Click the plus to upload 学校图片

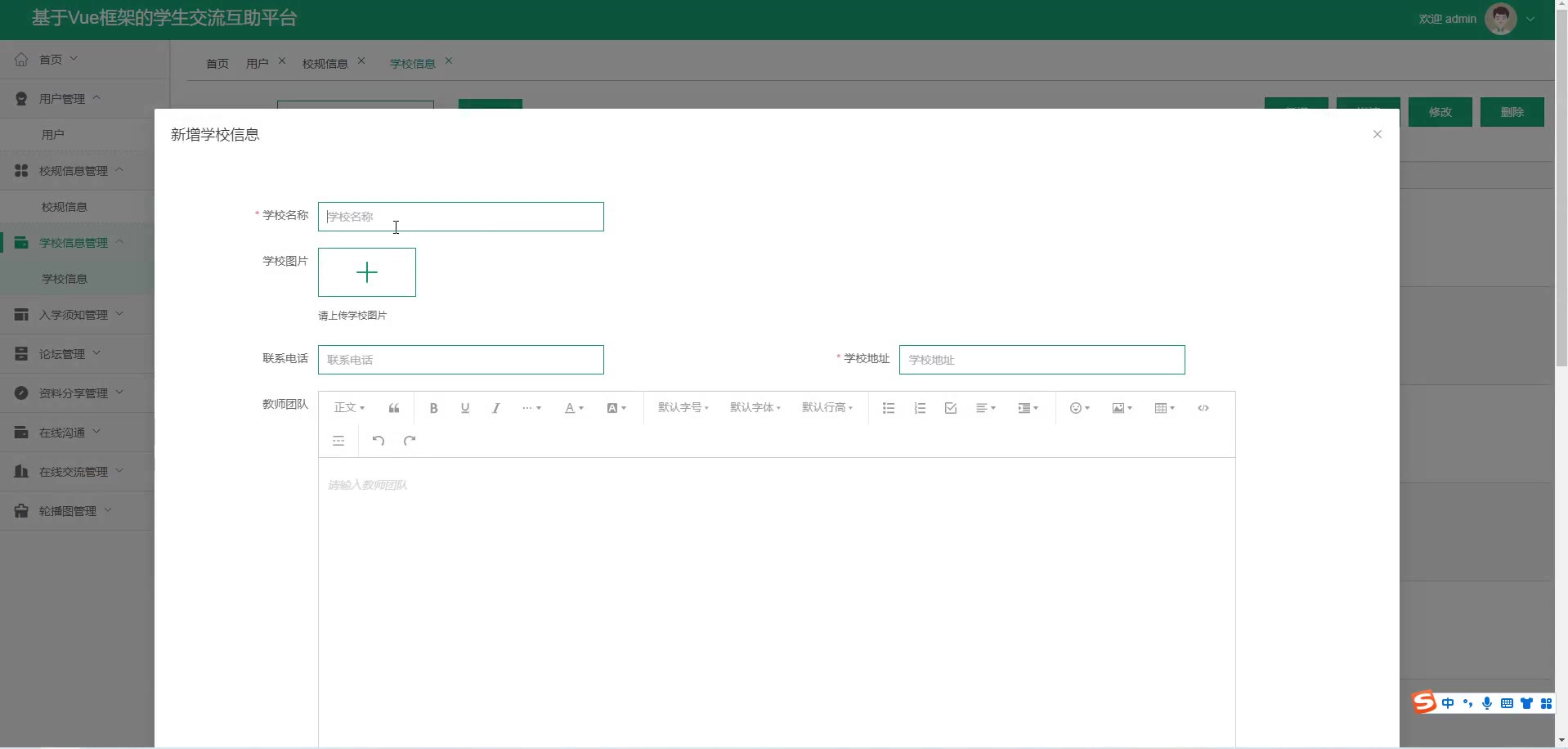click(367, 272)
